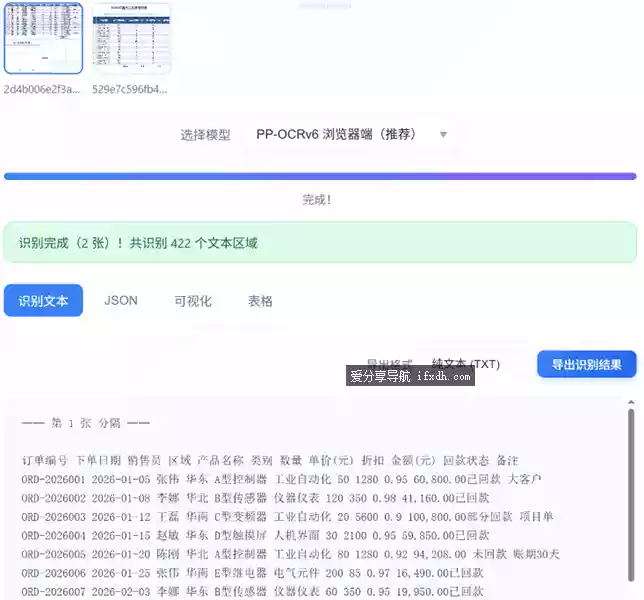Screen dimensions: 644x600
Task: Open the 表格 tab
Action: point(260,301)
